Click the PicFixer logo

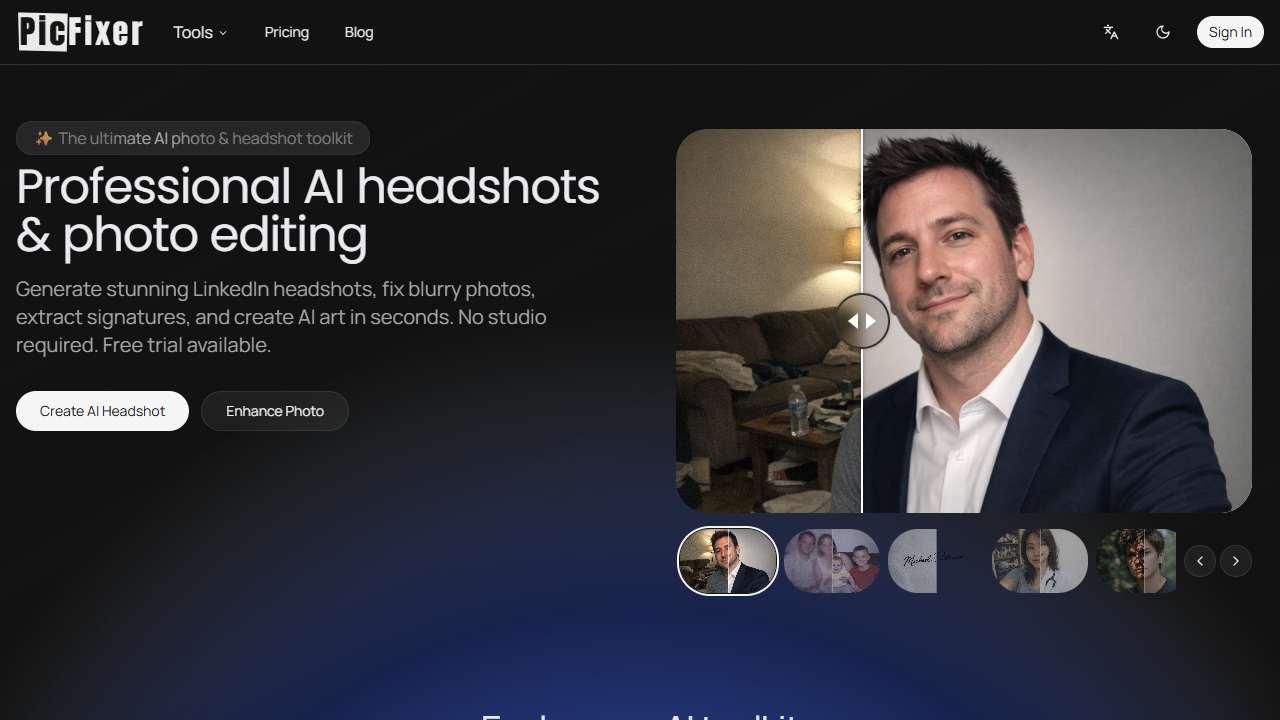[80, 31]
